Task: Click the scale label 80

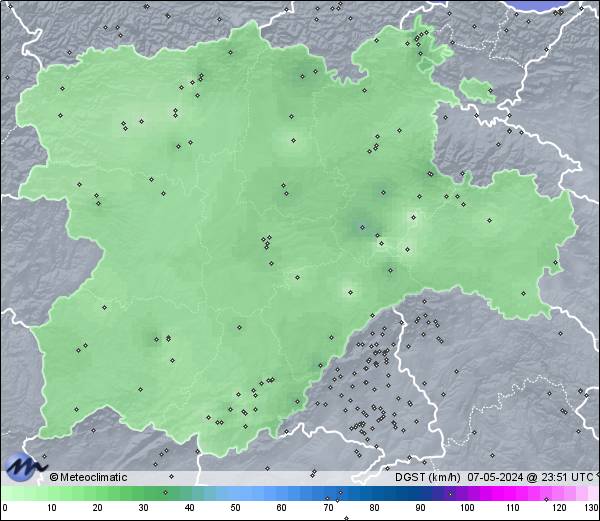Action: (374, 508)
